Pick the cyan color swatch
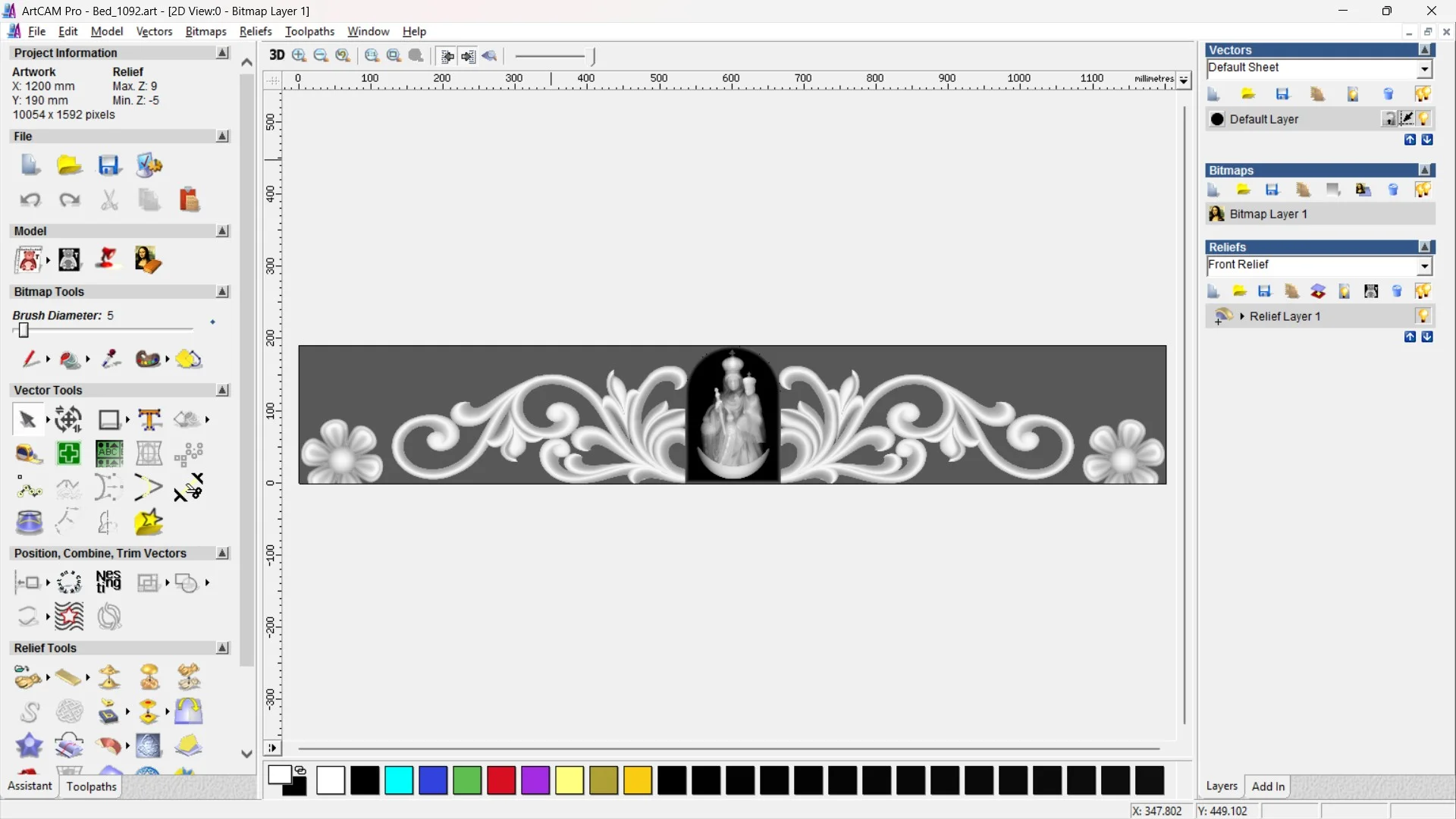The height and width of the screenshot is (819, 1456). (399, 780)
